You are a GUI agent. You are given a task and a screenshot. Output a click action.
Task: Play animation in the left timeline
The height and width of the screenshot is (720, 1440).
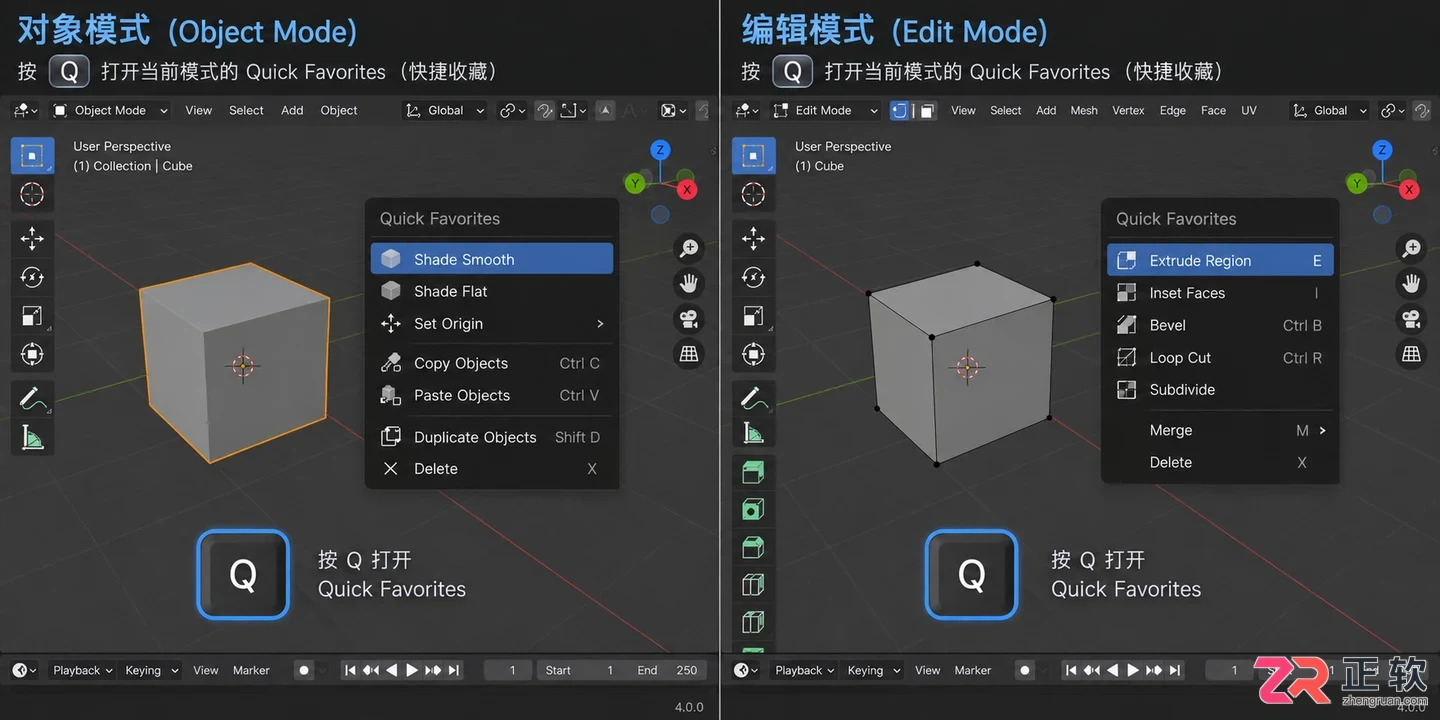pyautogui.click(x=412, y=670)
